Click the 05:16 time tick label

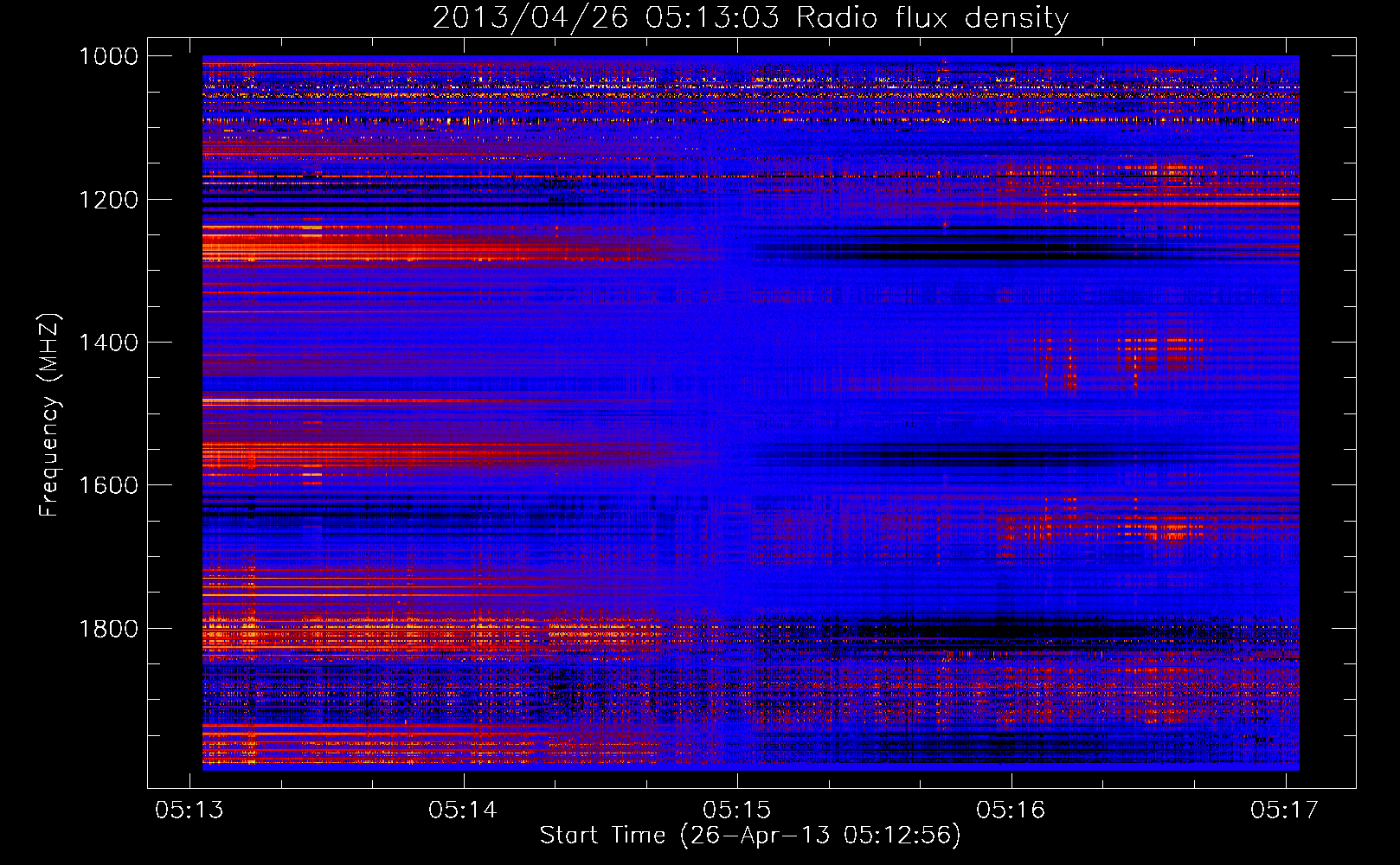coord(1011,811)
